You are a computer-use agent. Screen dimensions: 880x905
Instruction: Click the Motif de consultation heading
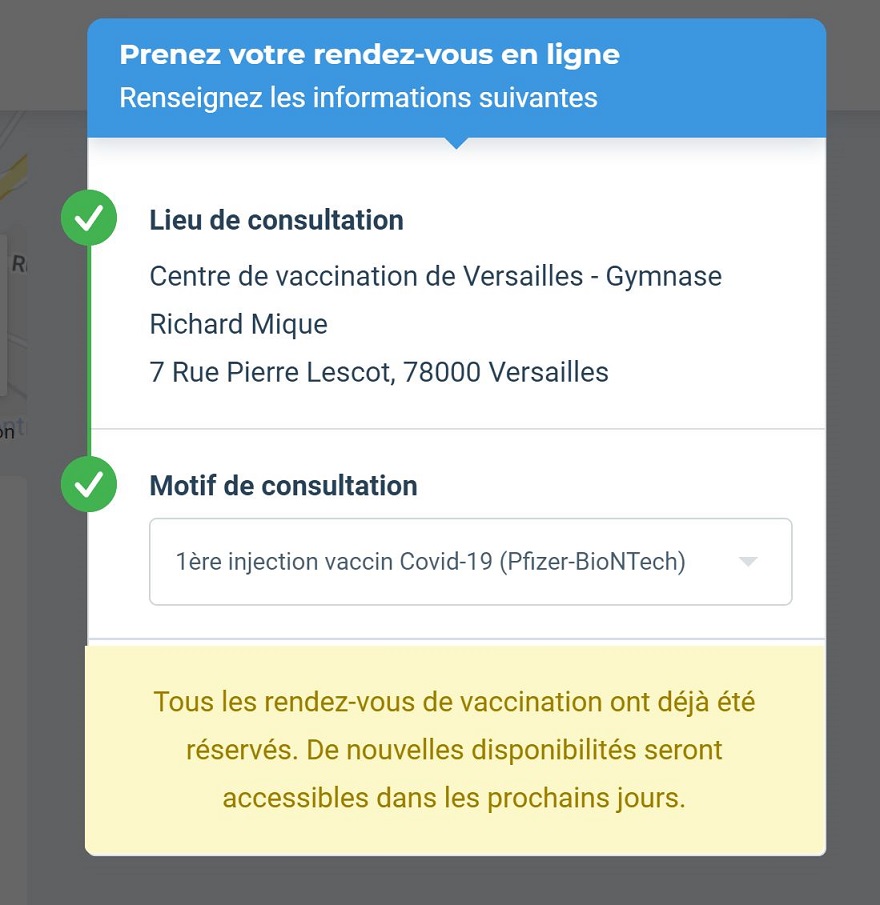283,485
